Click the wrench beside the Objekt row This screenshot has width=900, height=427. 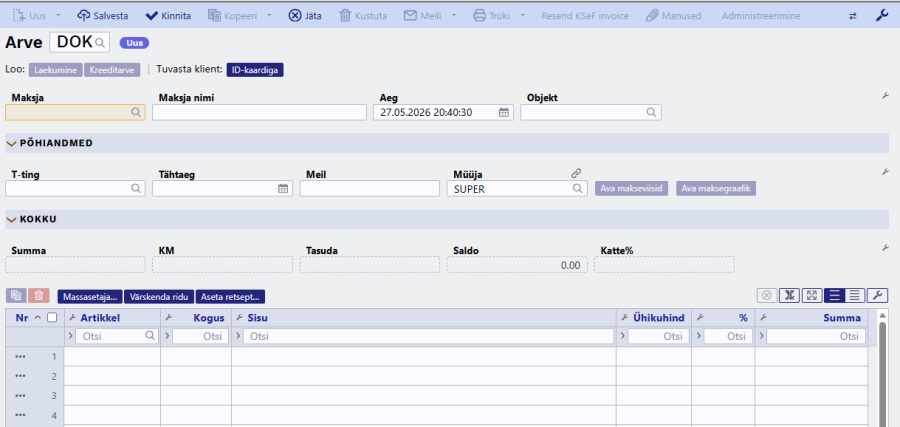click(886, 95)
